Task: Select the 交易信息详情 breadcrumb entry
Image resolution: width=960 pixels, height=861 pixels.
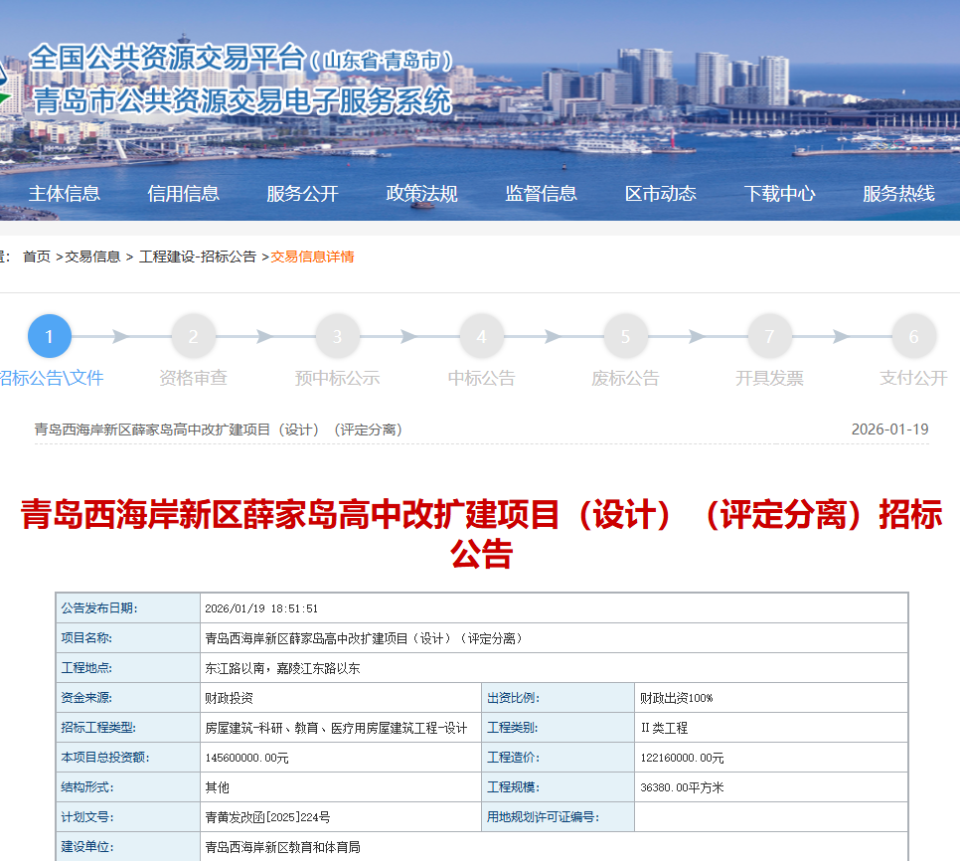Action: 314,256
